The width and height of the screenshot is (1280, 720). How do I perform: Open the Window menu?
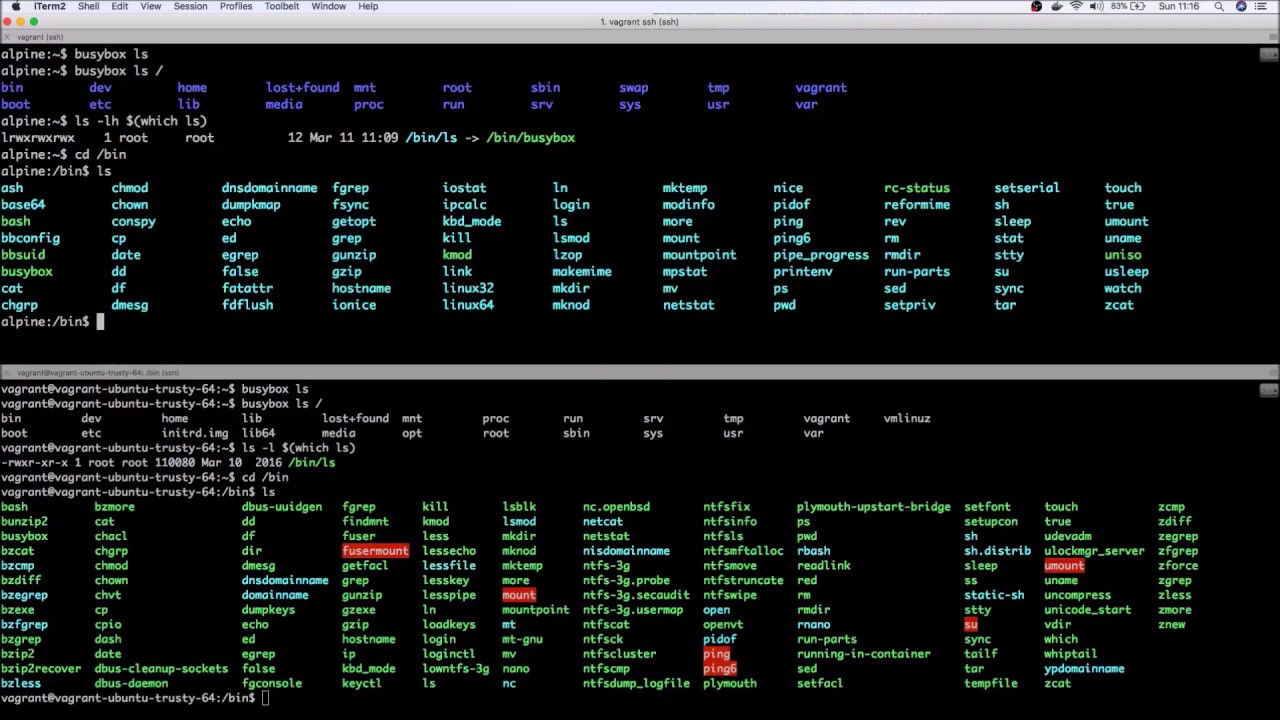328,6
